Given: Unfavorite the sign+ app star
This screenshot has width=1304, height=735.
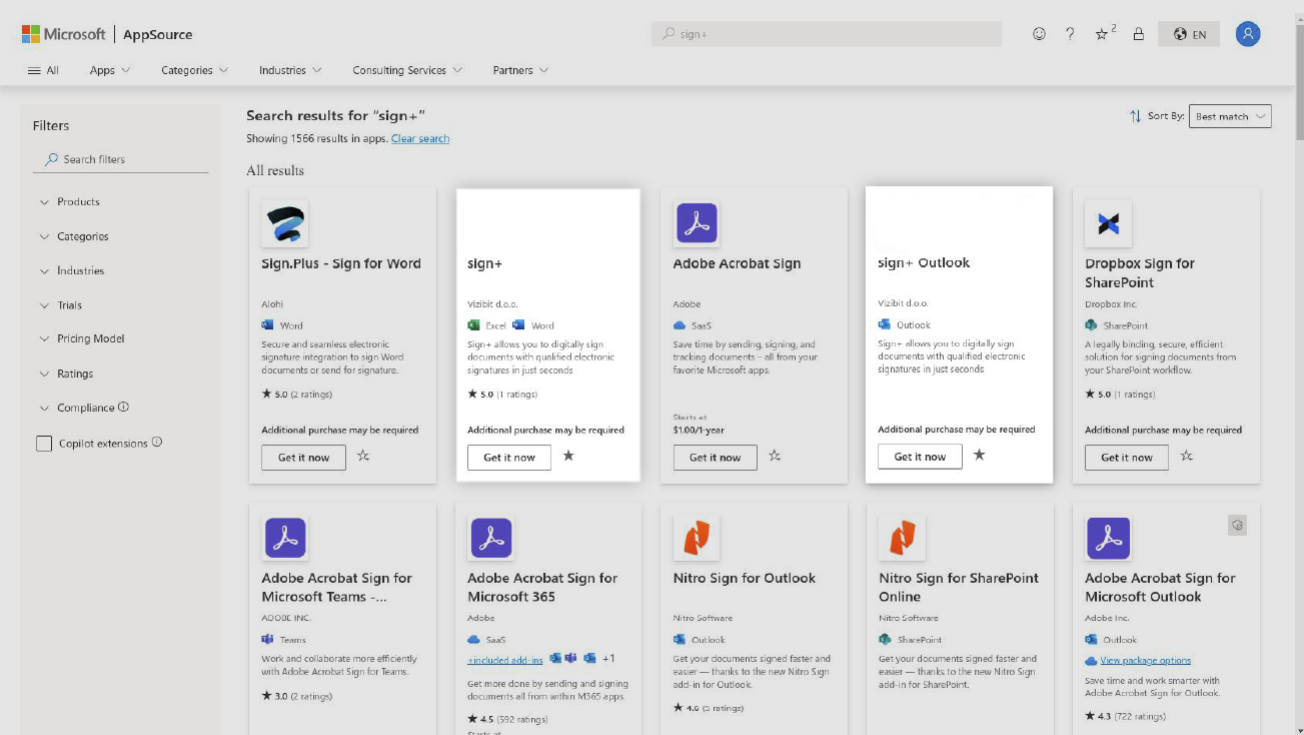Looking at the screenshot, I should pos(569,456).
